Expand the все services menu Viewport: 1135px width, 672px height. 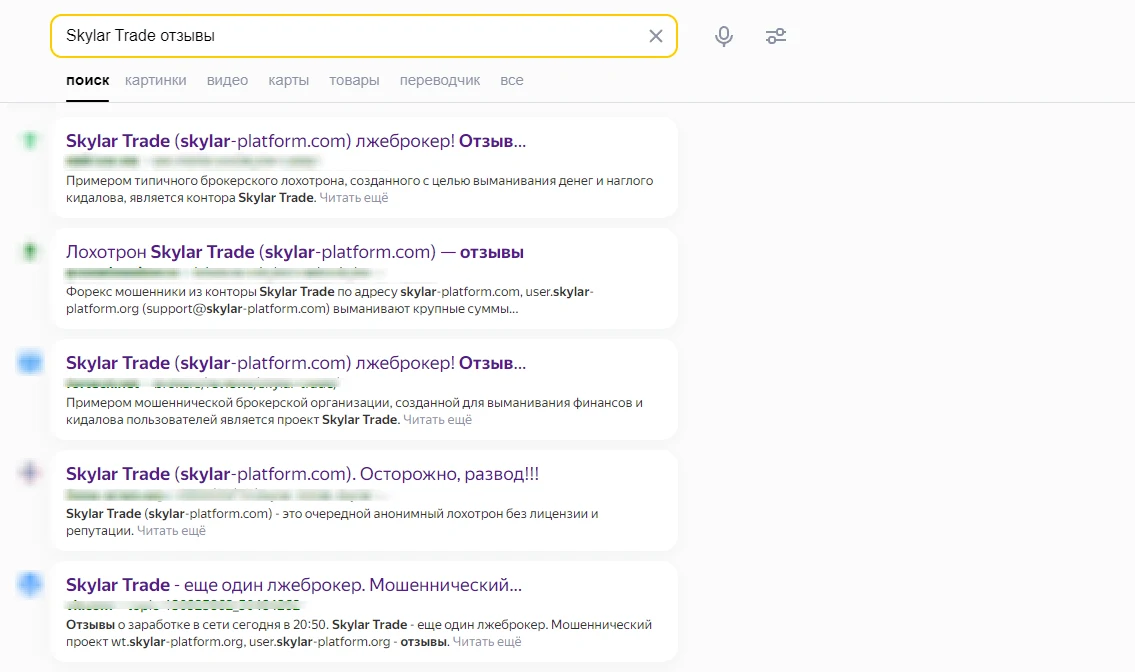[x=512, y=80]
